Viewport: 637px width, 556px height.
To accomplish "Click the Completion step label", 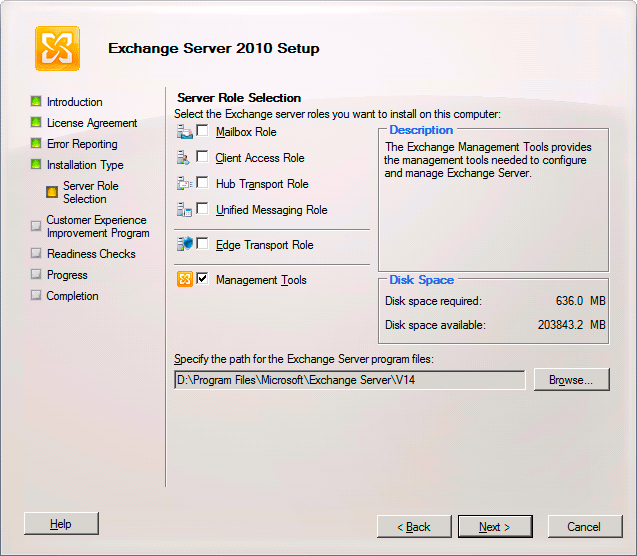I will [72, 296].
